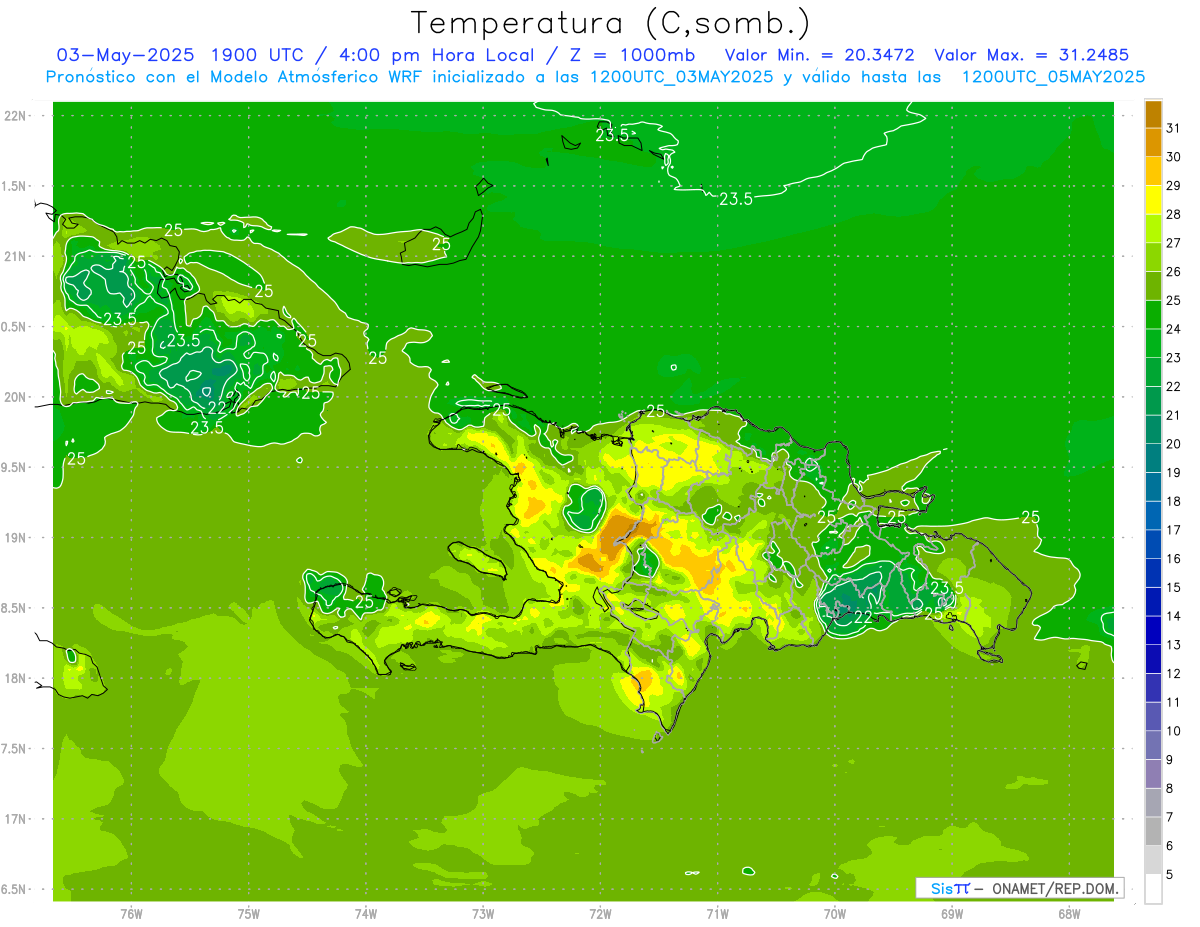
Task: Click the "18N" latitude label
Action: click(x=15, y=679)
